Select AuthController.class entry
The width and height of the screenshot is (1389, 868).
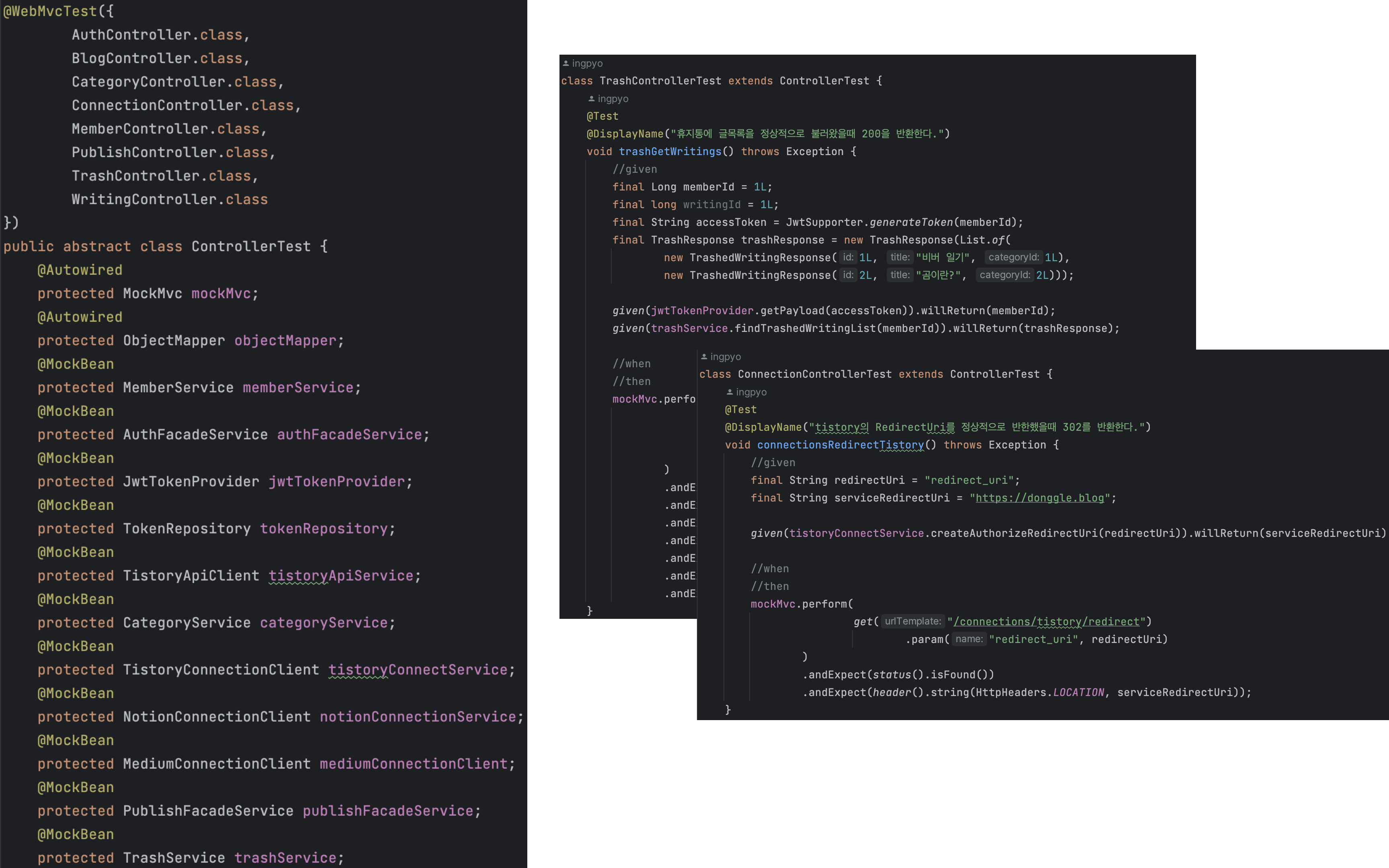(157, 35)
